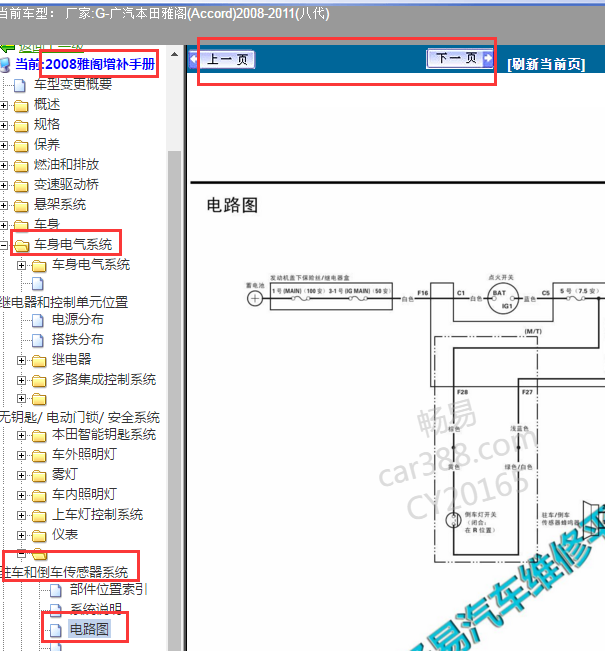Open current manual 2008雅阁增补手册 heading
The image size is (605, 651).
100,64
